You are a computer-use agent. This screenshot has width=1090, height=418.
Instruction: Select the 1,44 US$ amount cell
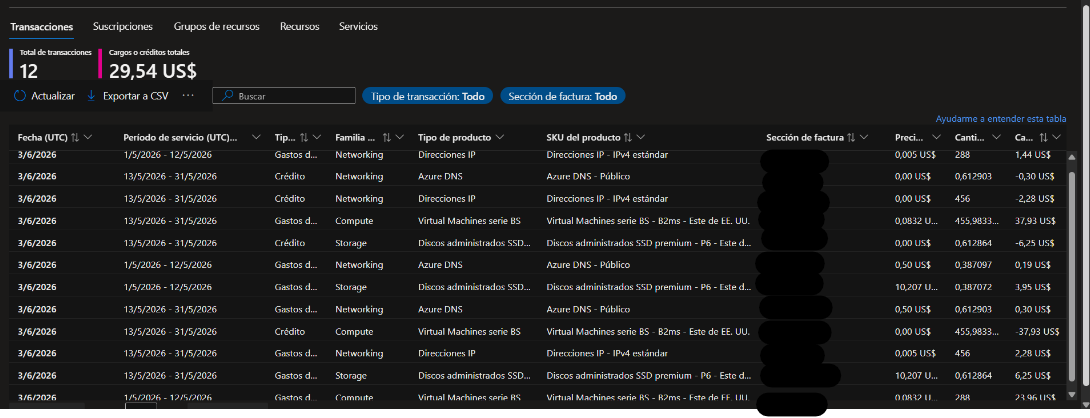coord(1033,154)
